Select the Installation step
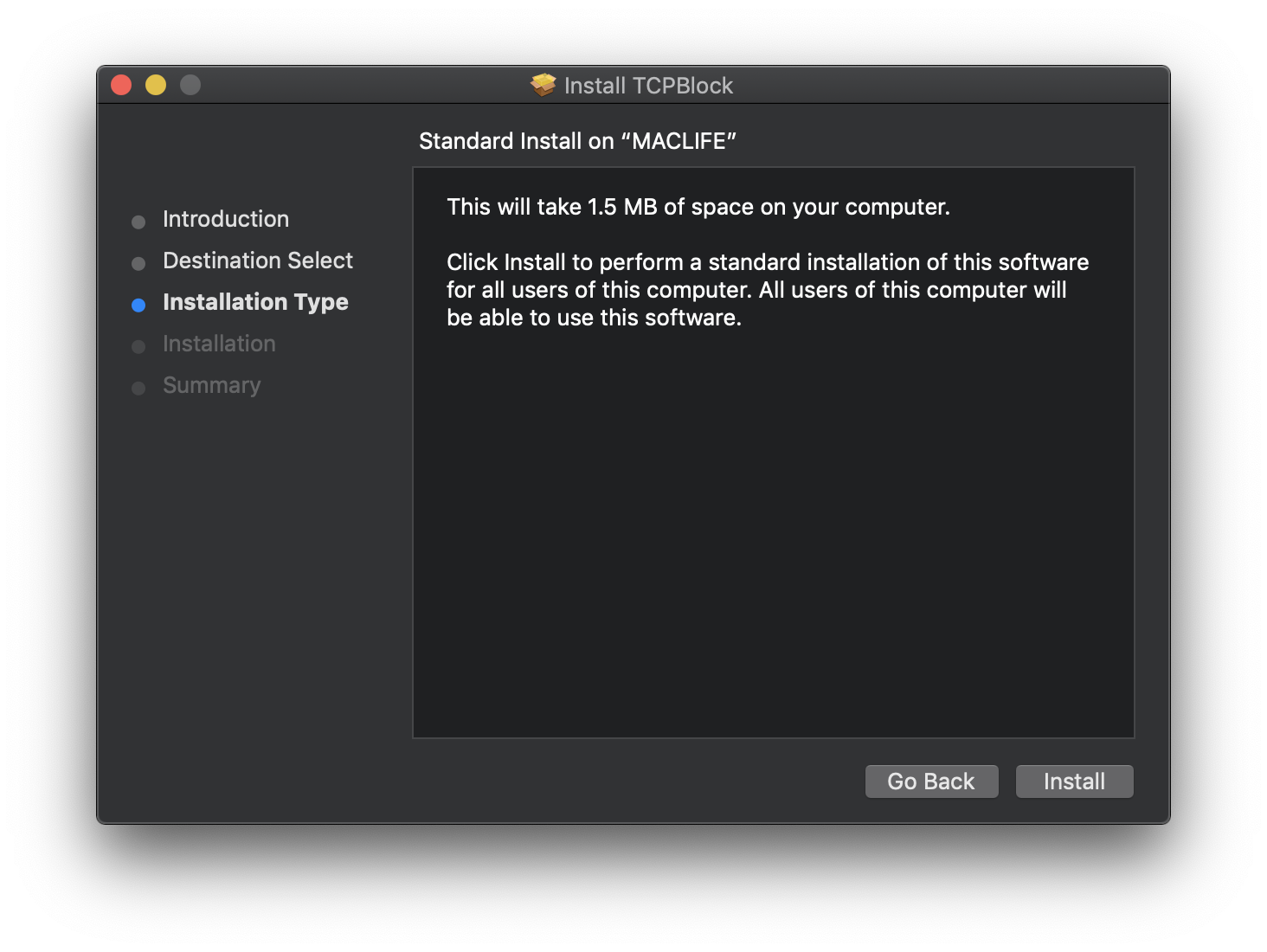 218,344
